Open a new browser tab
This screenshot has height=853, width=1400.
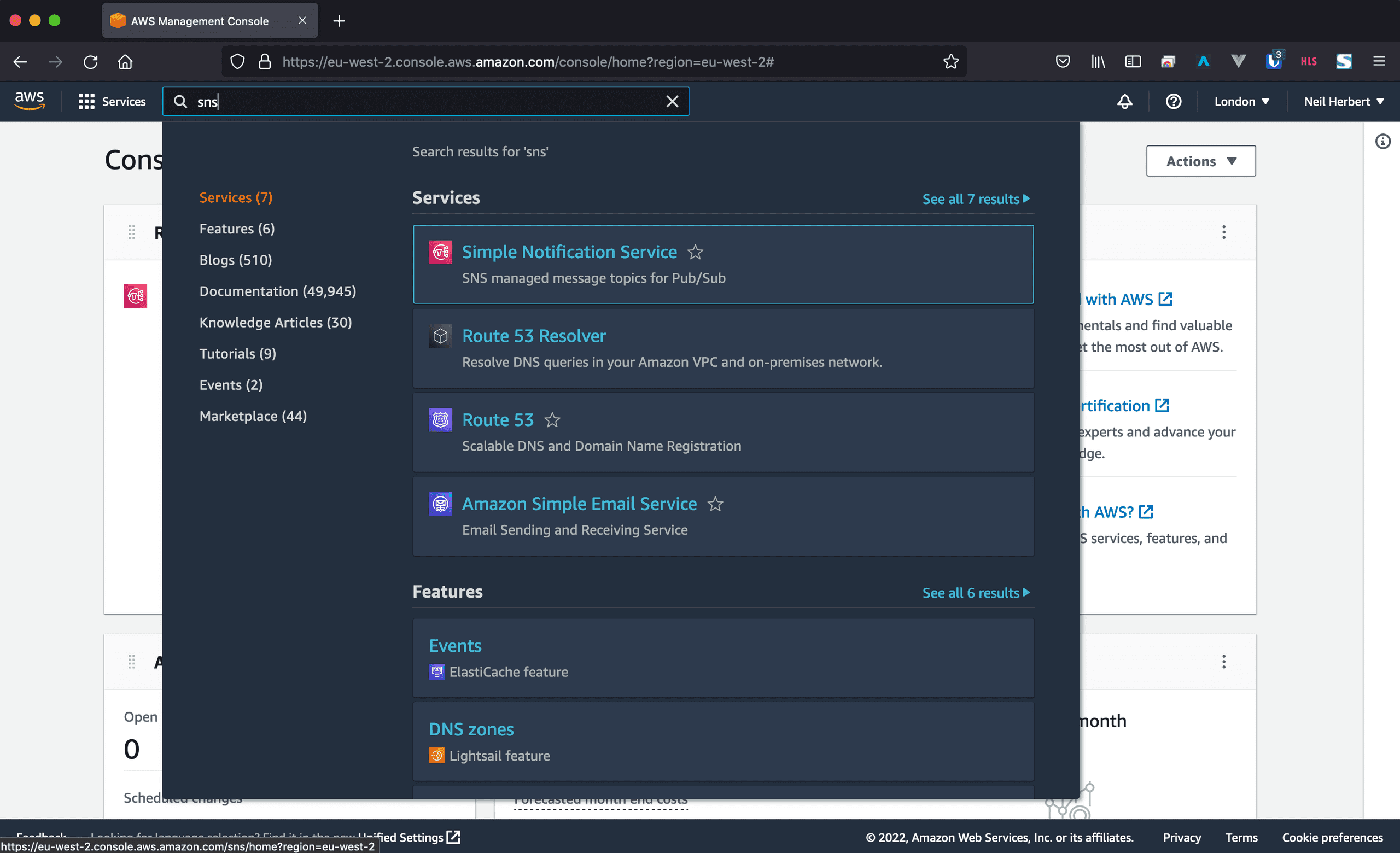point(339,21)
